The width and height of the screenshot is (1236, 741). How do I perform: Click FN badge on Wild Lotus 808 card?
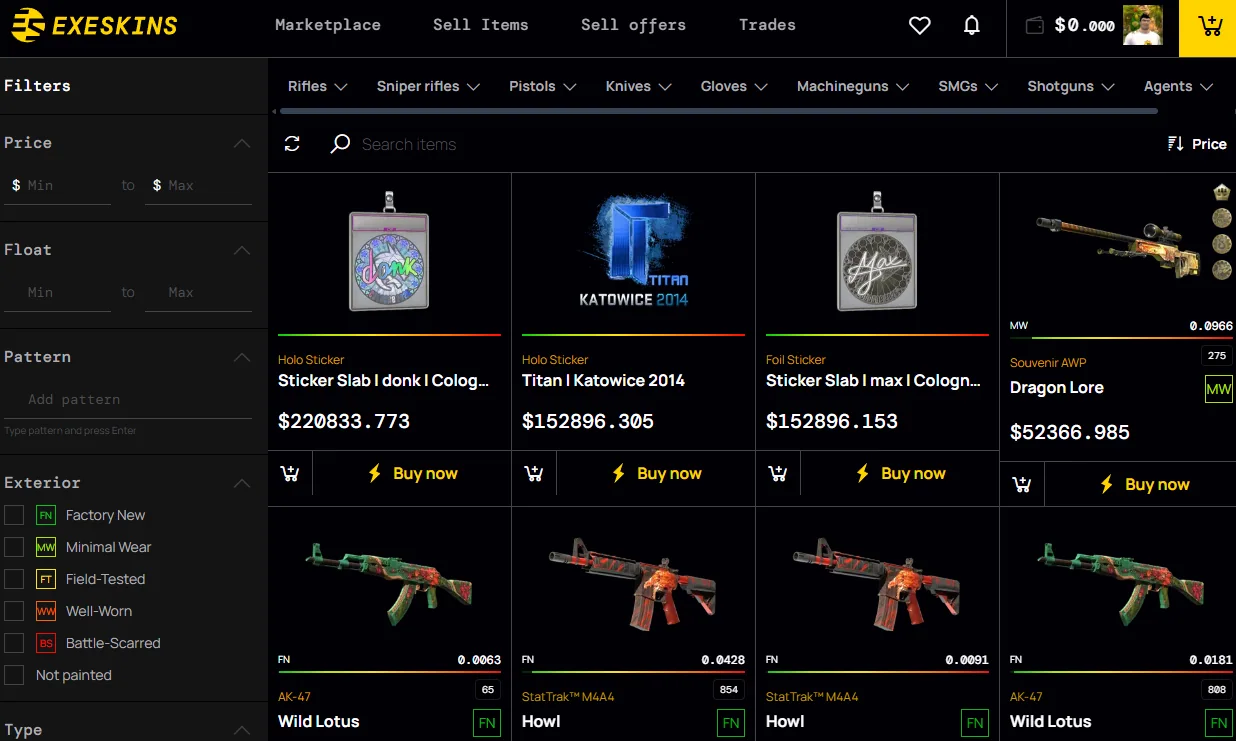[x=1219, y=723]
